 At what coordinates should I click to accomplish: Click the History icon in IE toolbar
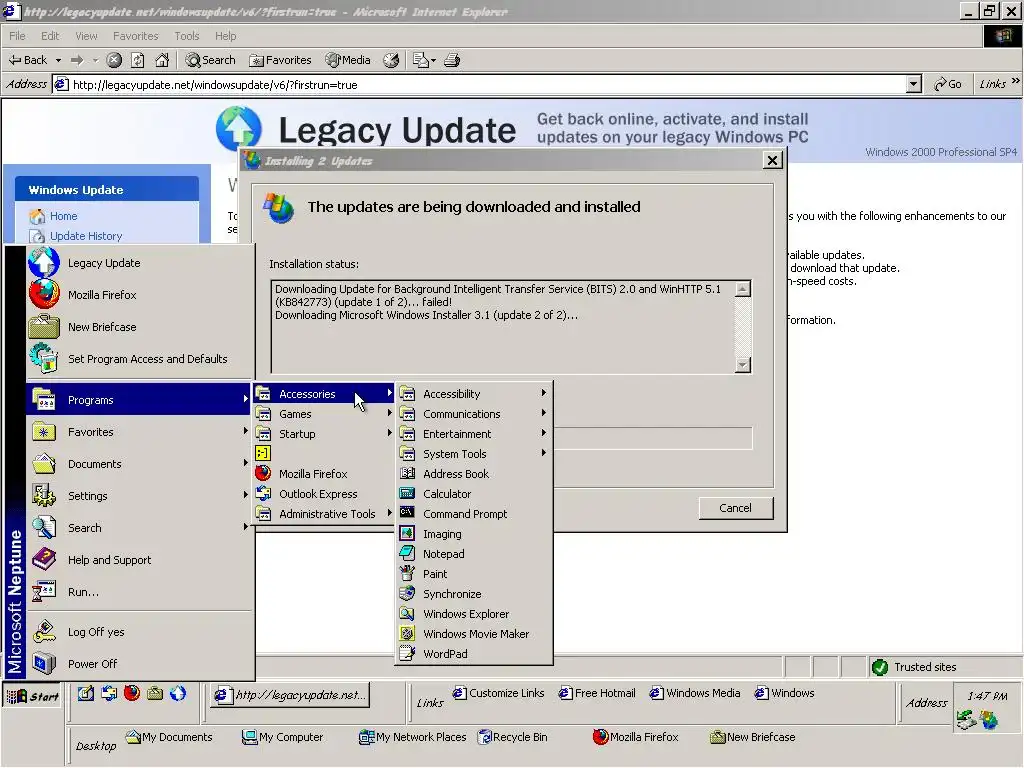pos(391,60)
